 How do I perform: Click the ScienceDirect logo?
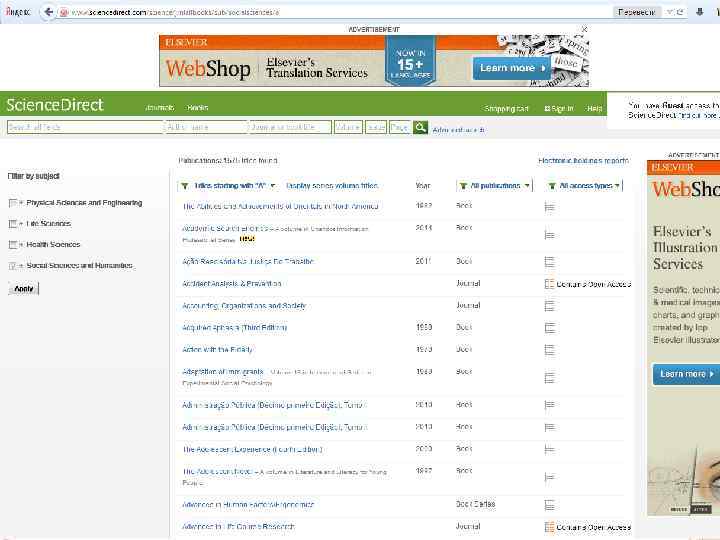[55, 105]
